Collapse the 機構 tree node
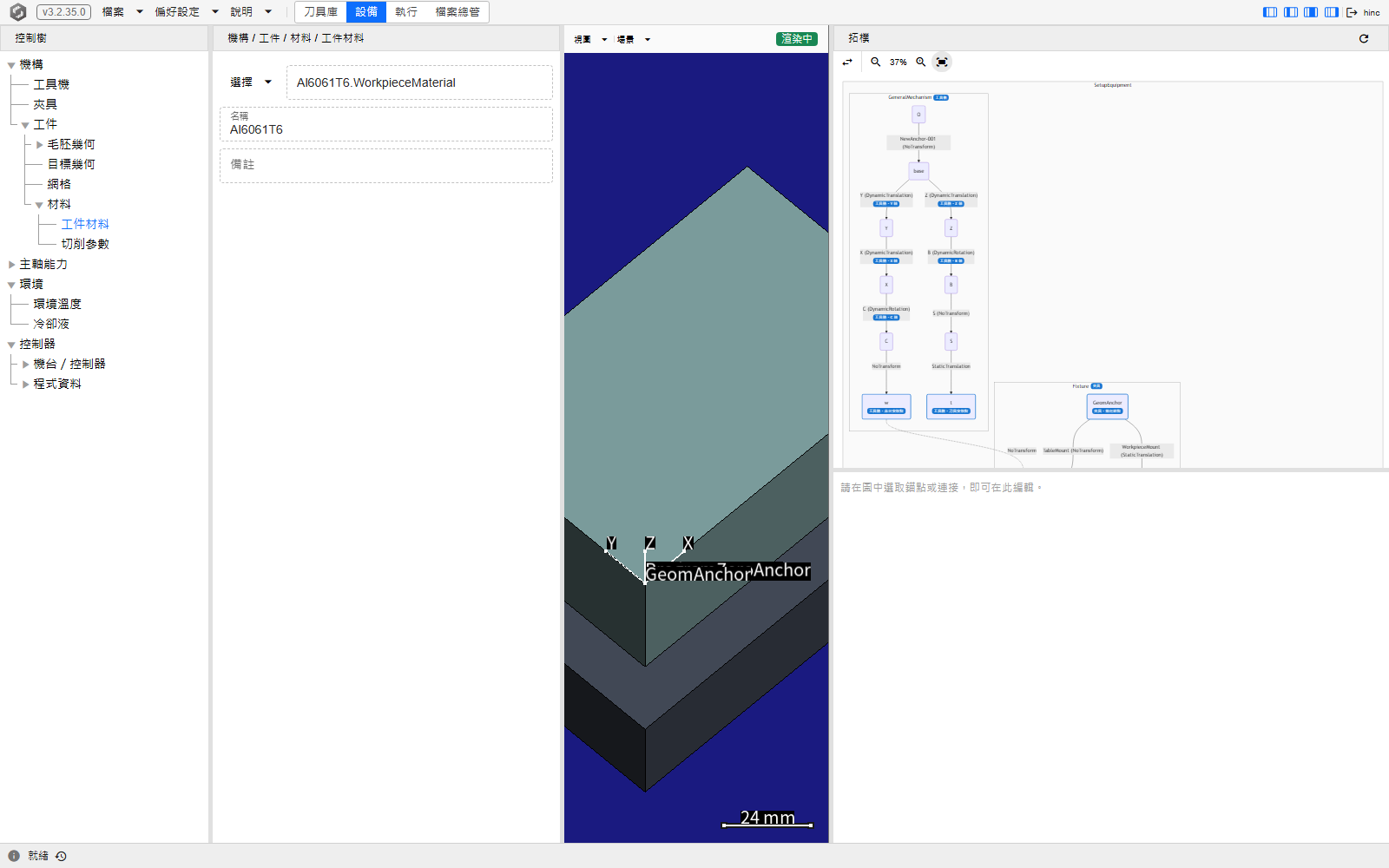 11,65
